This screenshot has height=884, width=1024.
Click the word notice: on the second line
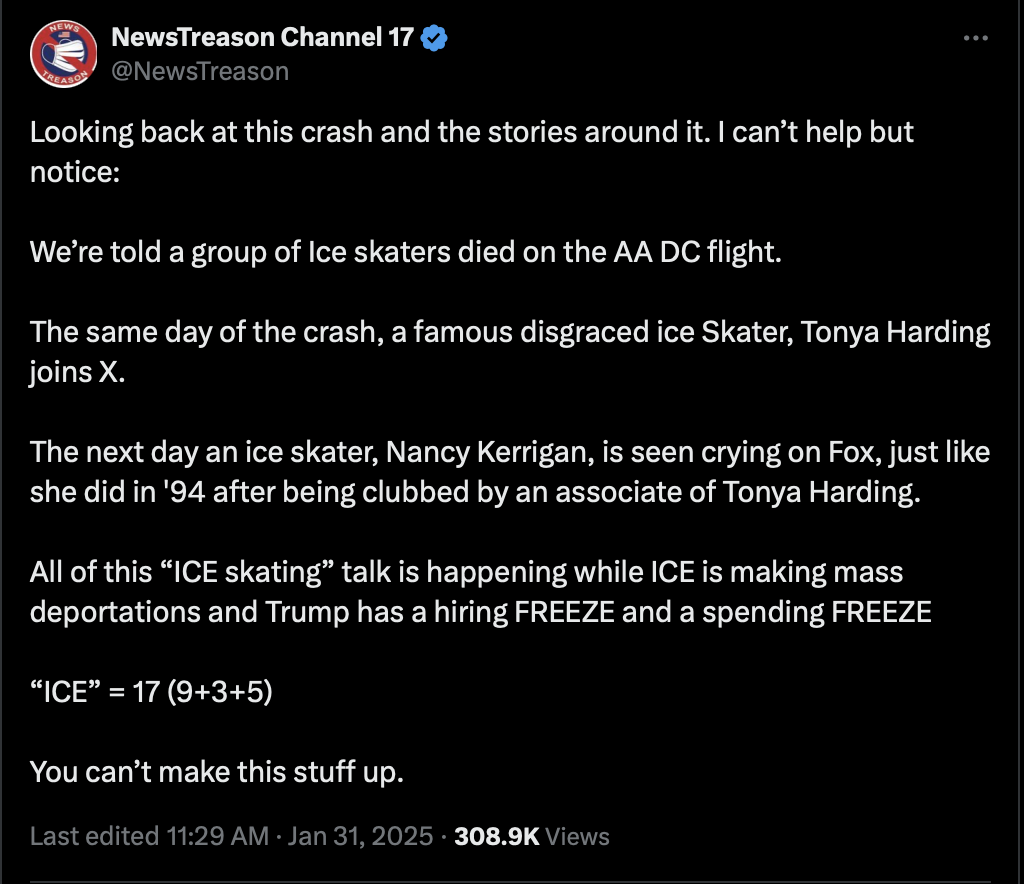[x=75, y=172]
